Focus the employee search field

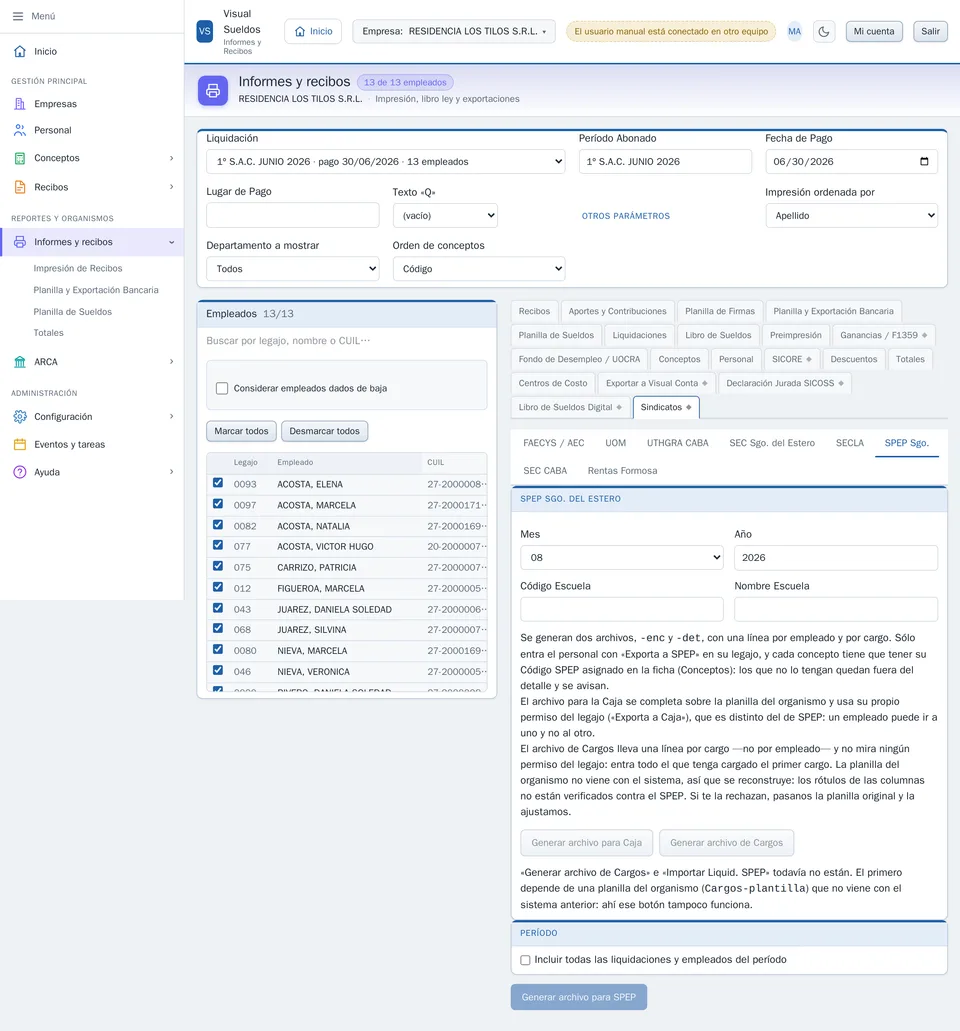click(347, 341)
